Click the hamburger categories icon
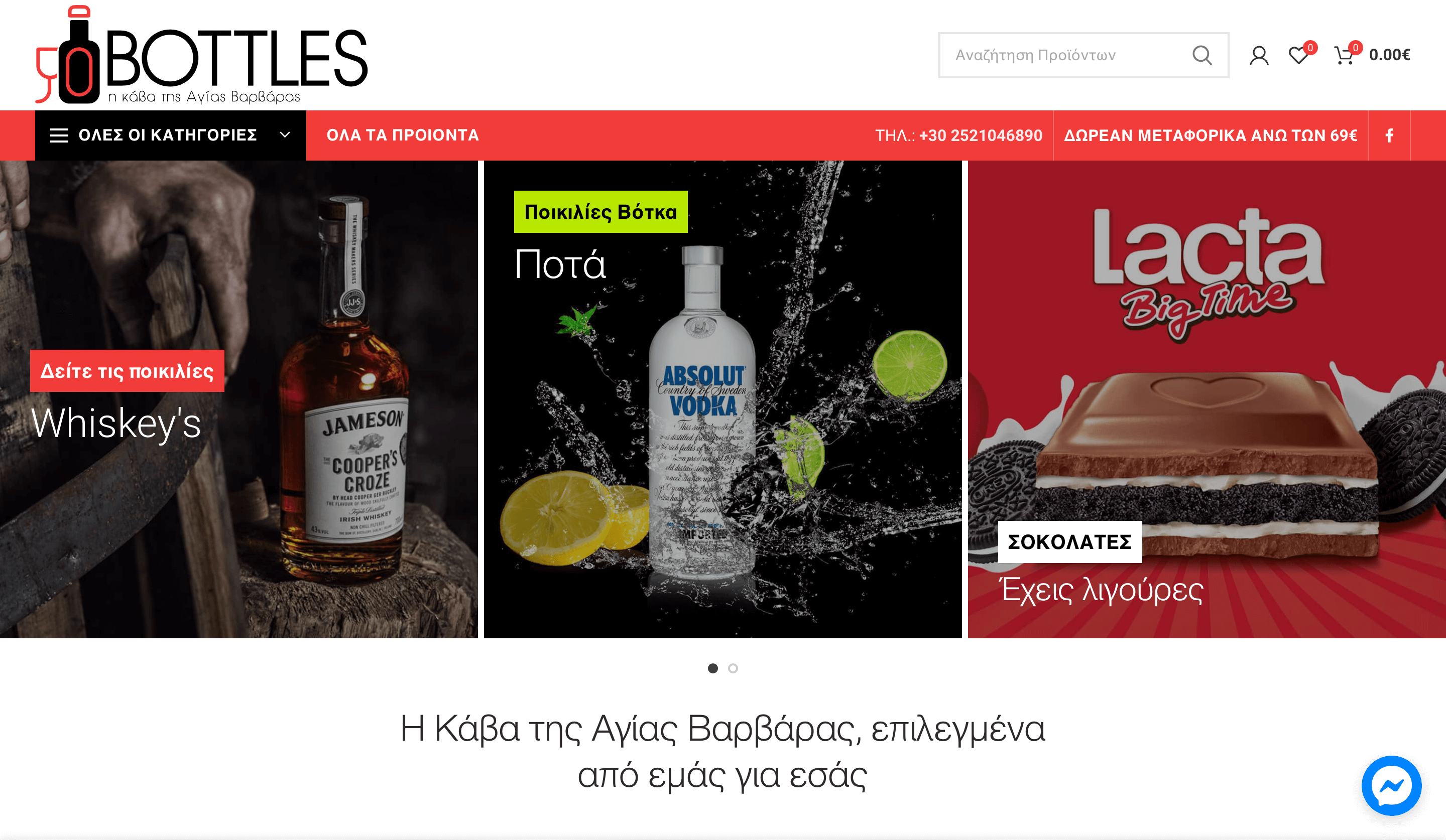 [x=59, y=135]
